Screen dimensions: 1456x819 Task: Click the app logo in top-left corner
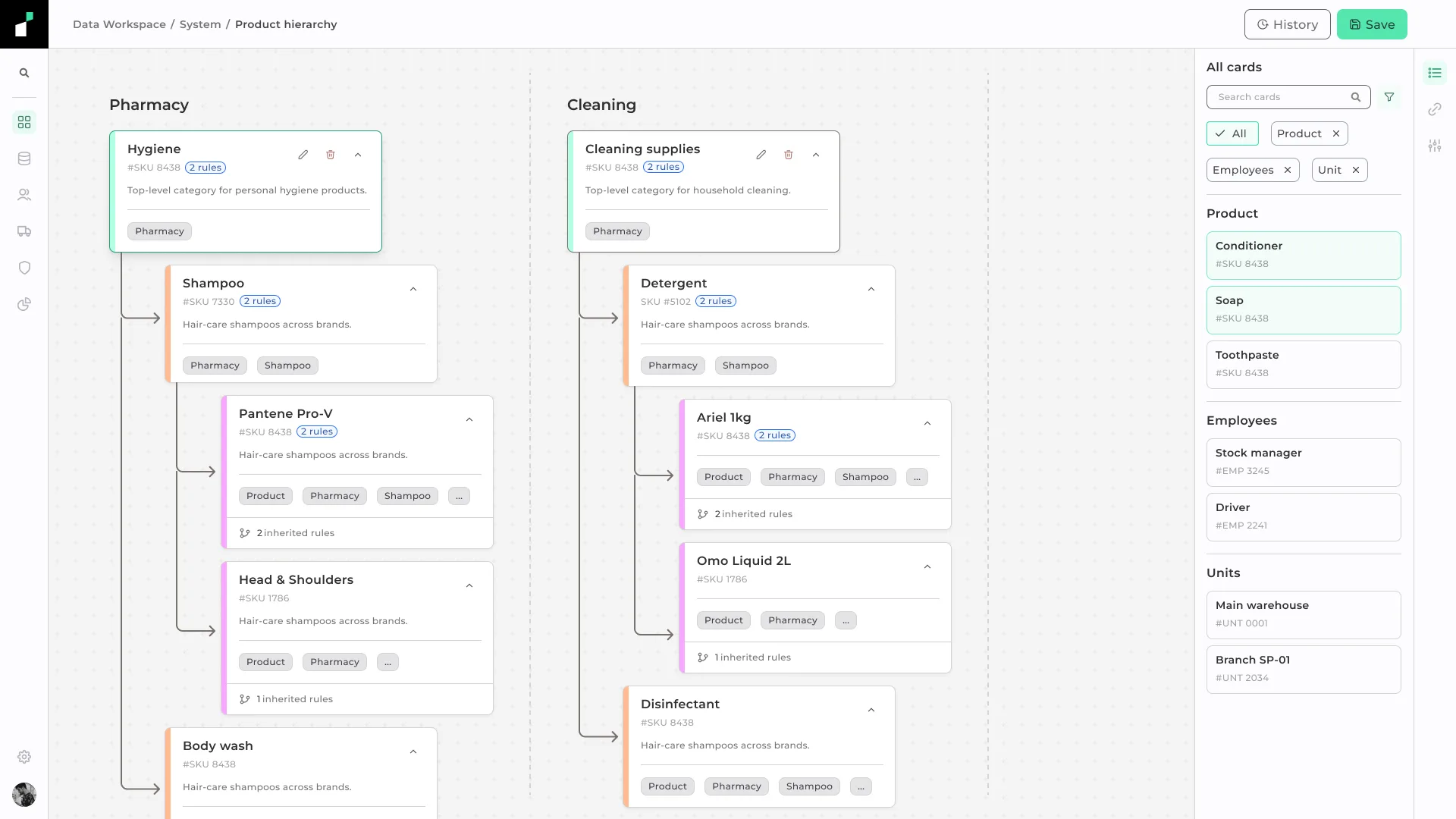pos(24,24)
